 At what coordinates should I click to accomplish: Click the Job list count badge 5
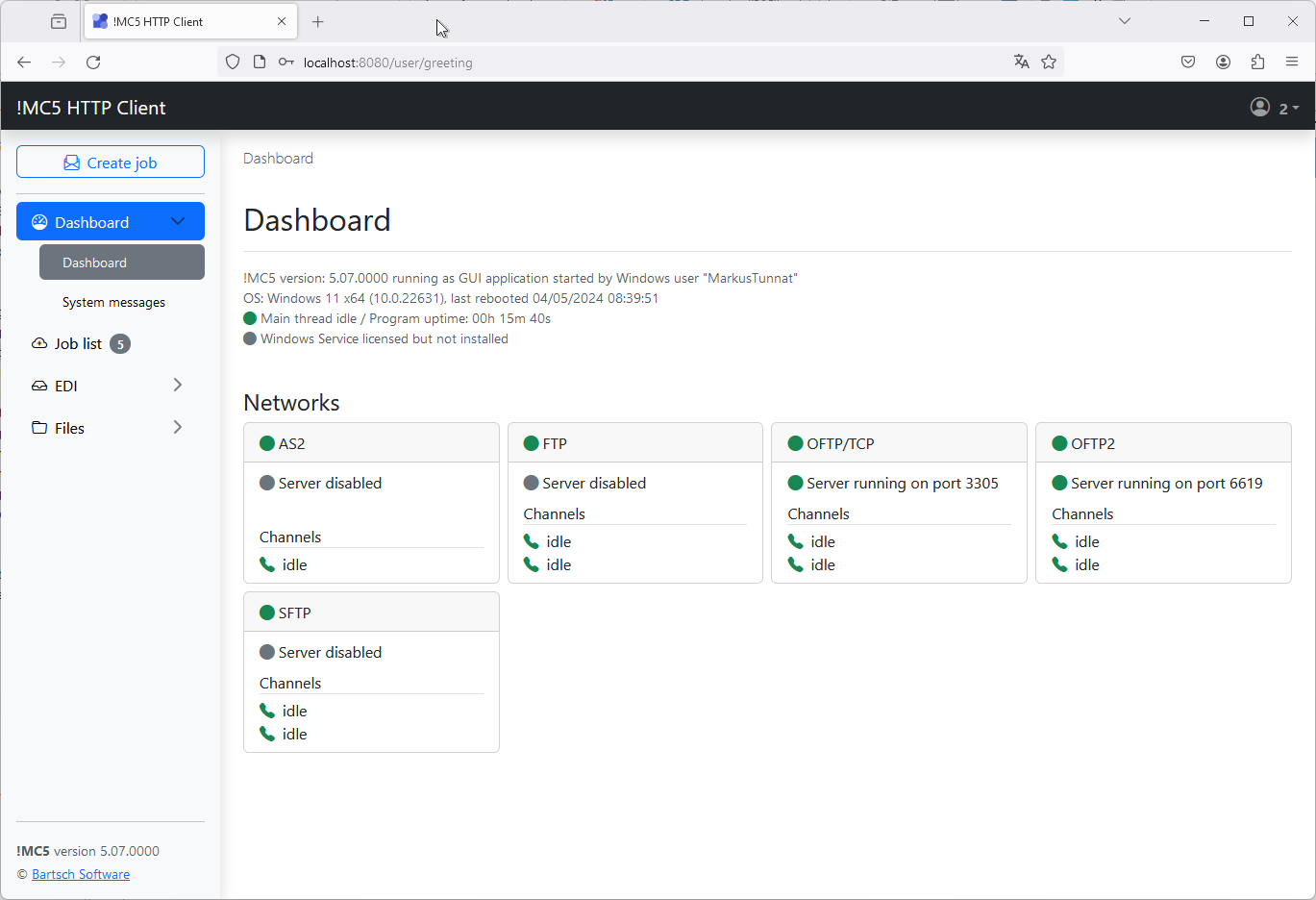(120, 344)
